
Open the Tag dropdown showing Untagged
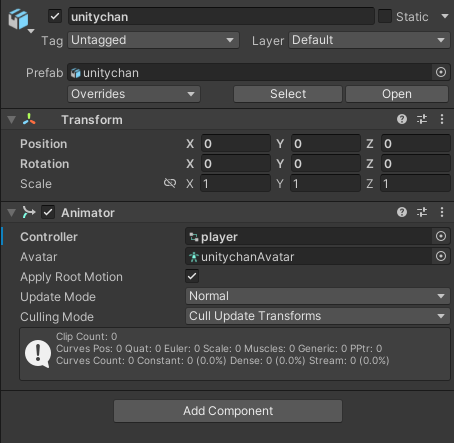pos(153,40)
